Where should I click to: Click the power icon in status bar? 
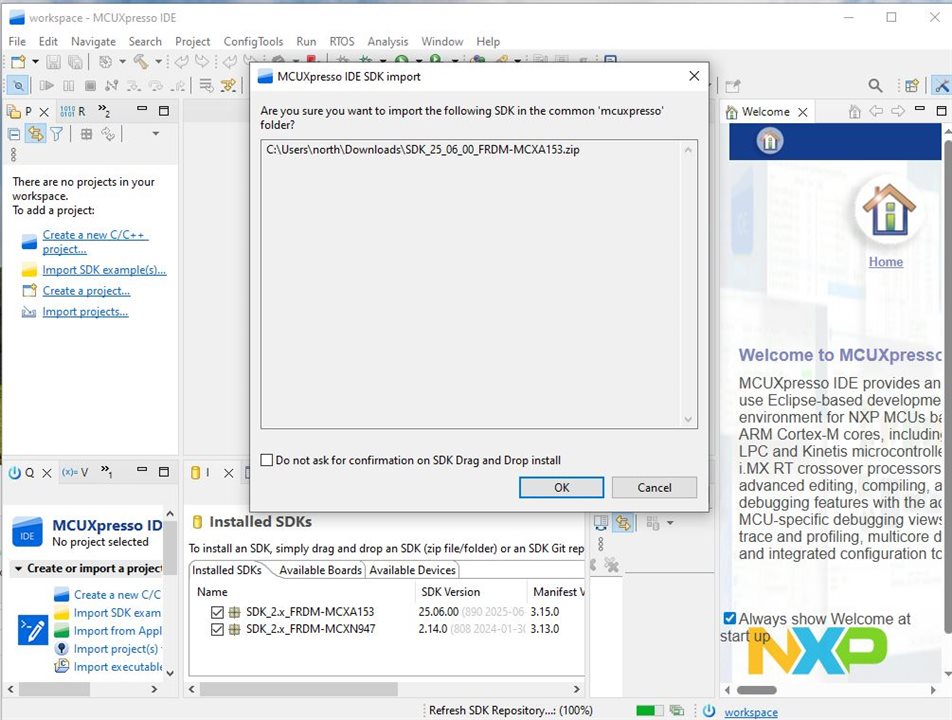click(709, 710)
